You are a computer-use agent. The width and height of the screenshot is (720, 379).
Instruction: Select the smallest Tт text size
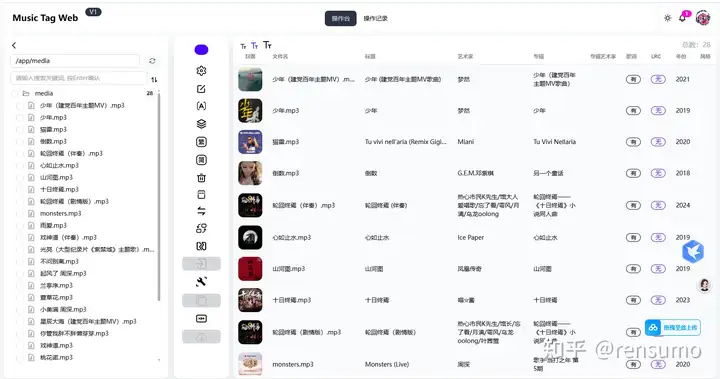[x=243, y=46]
